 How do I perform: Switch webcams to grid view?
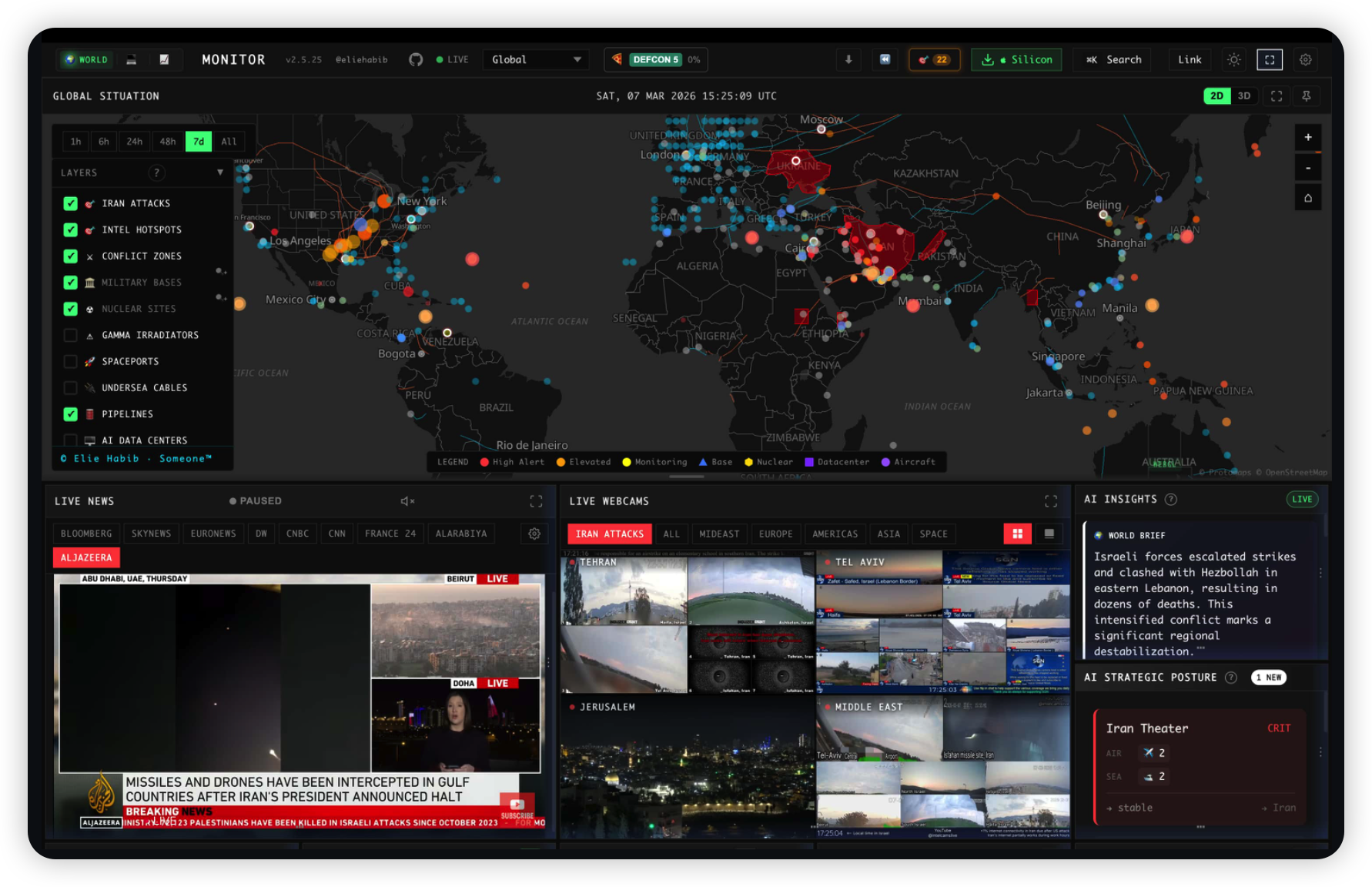(1018, 534)
